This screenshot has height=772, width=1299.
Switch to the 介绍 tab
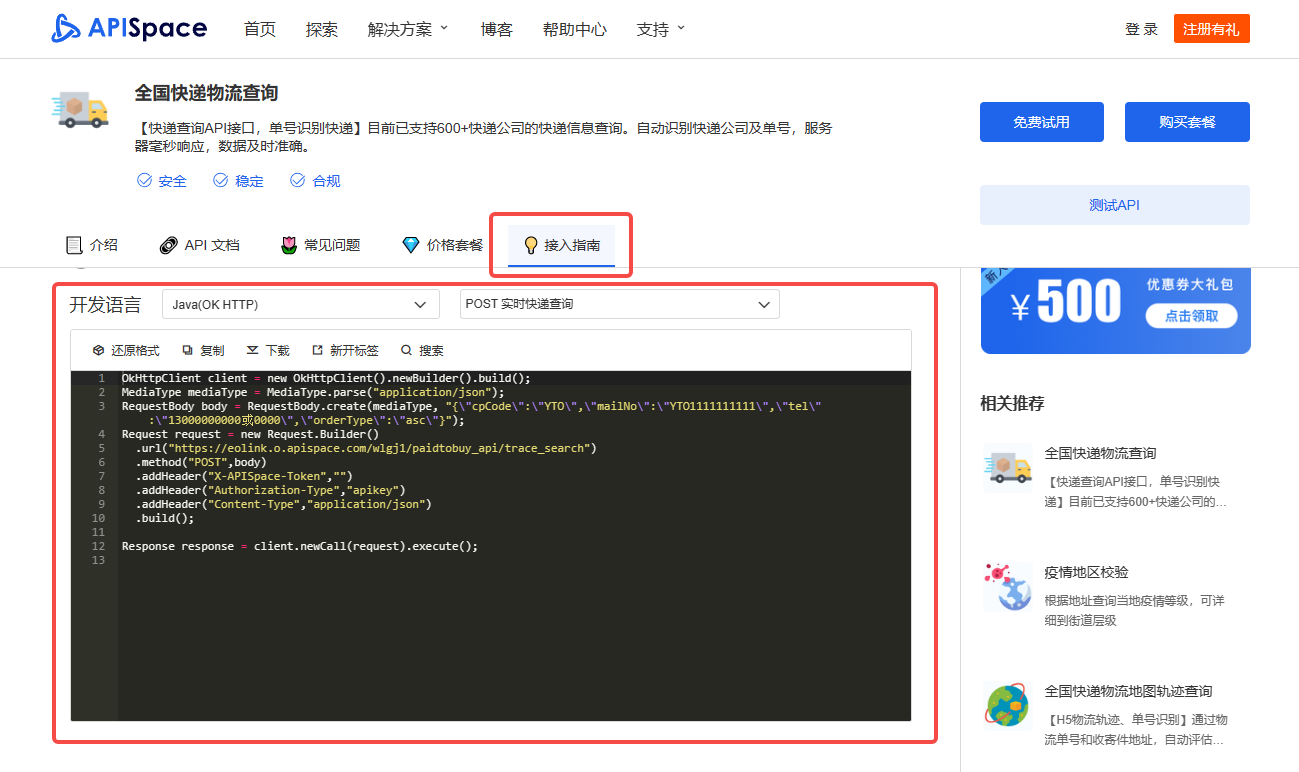[92, 245]
